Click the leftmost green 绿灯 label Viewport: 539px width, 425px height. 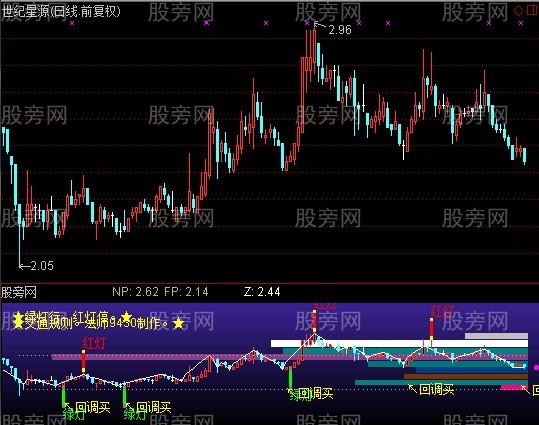[x=74, y=415]
